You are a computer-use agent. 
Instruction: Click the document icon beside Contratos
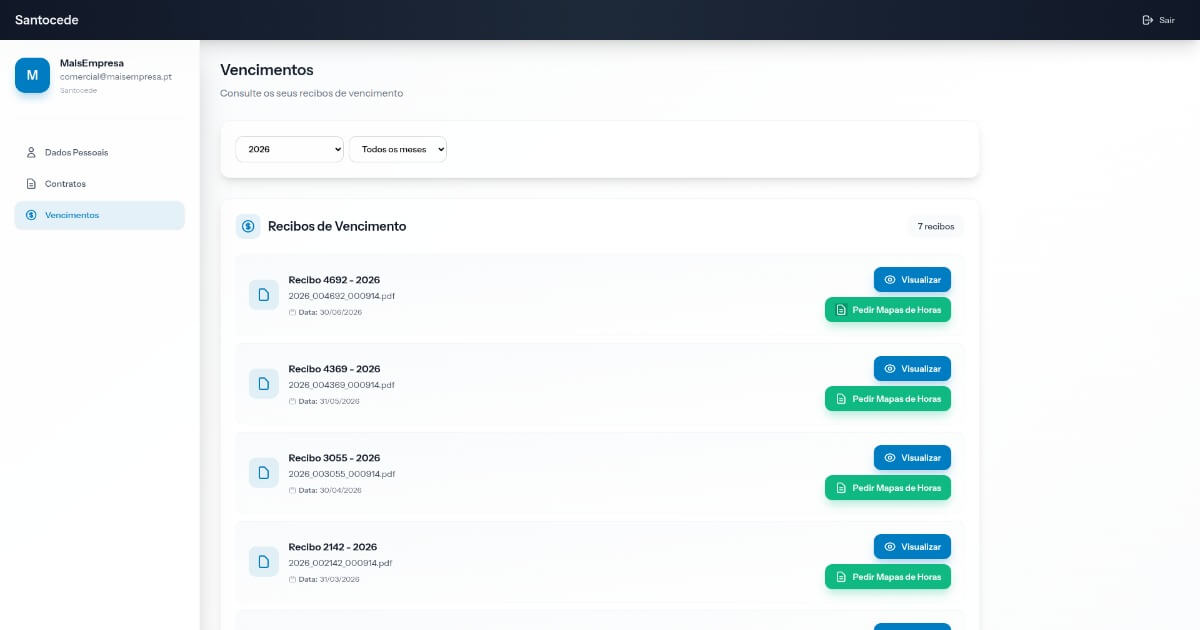click(31, 184)
